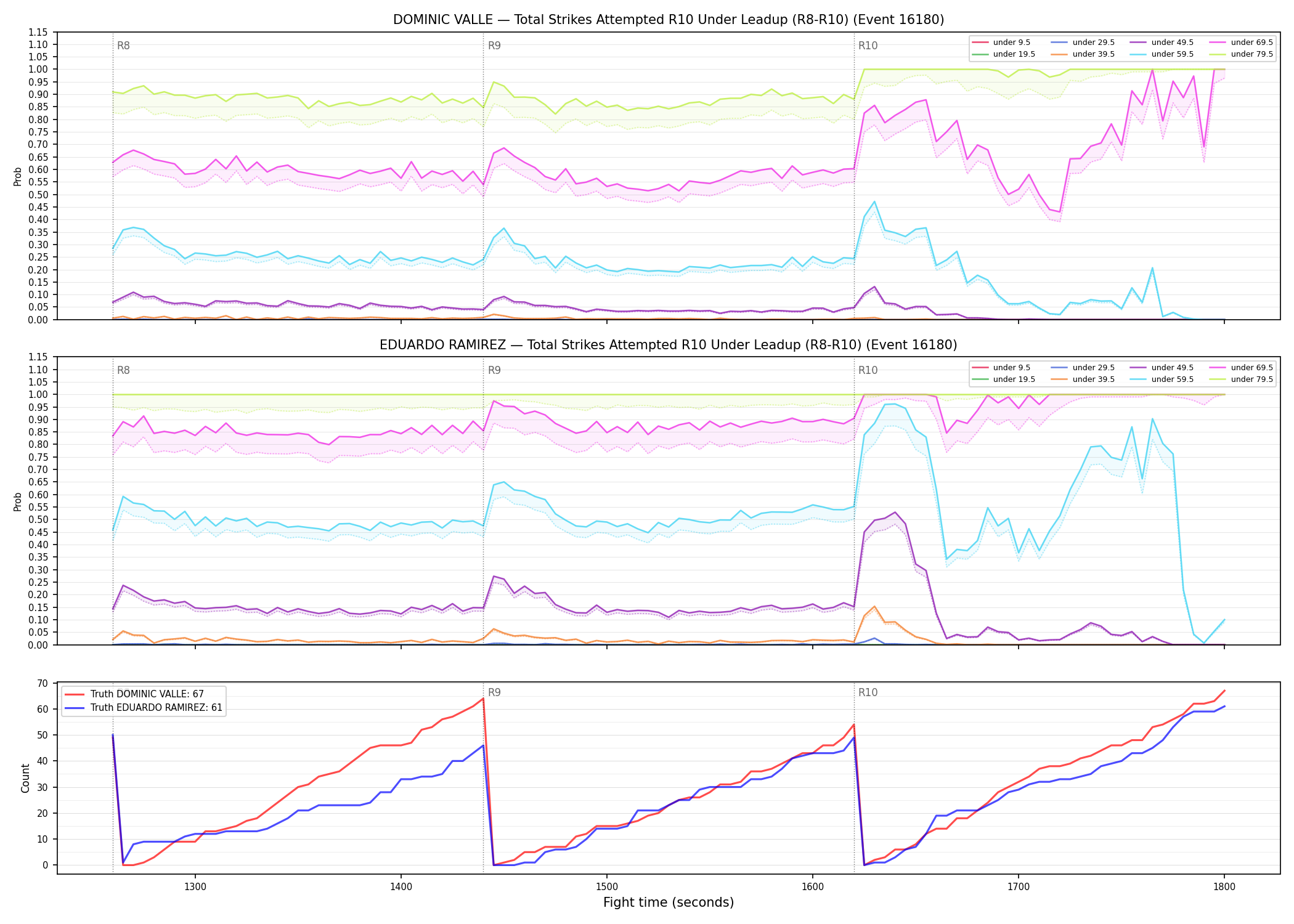
Task: Click the 40 tick on the Count axis
Action: pyautogui.click(x=43, y=761)
